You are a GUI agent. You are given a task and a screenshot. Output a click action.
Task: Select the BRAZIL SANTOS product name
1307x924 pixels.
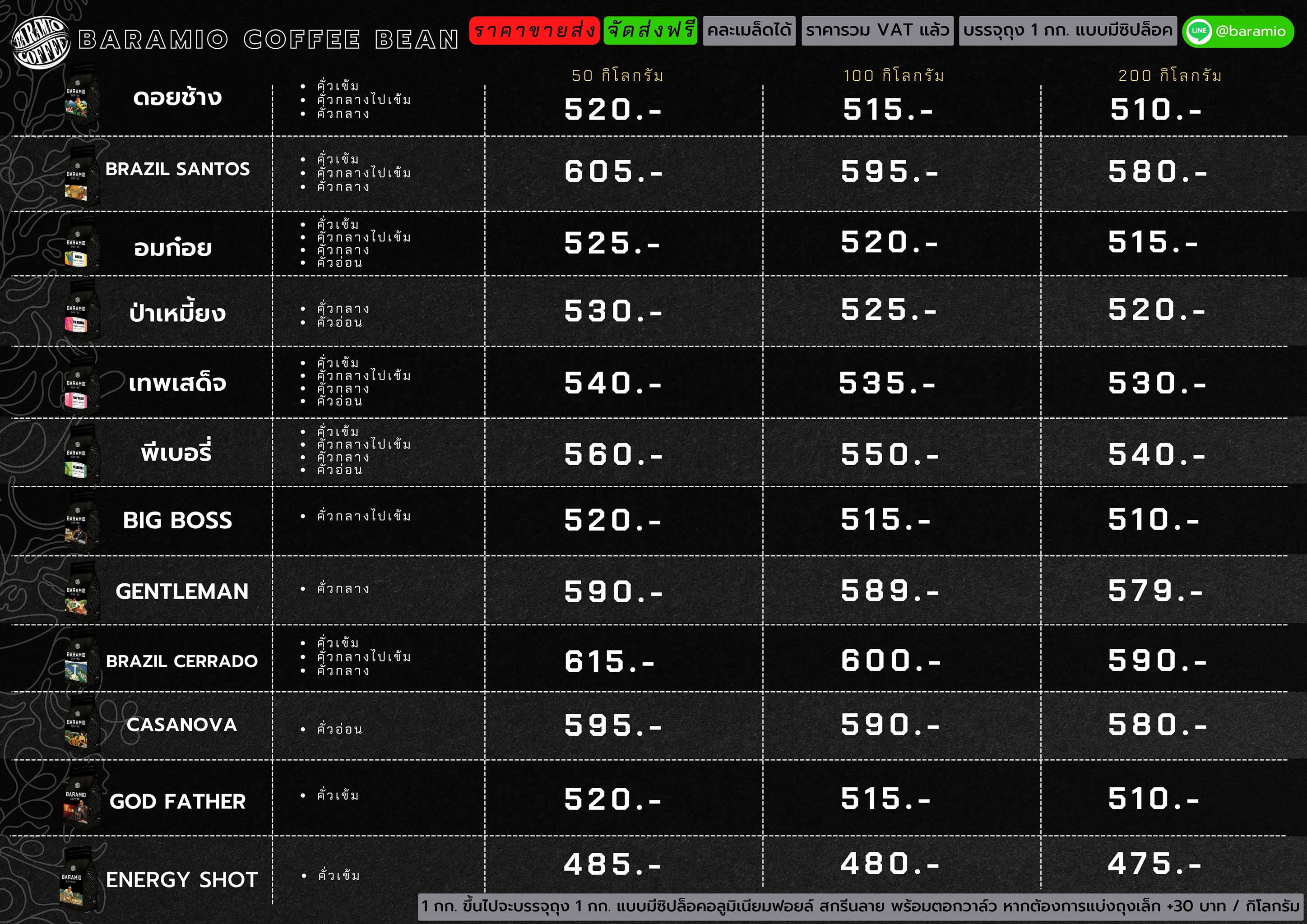click(x=178, y=169)
